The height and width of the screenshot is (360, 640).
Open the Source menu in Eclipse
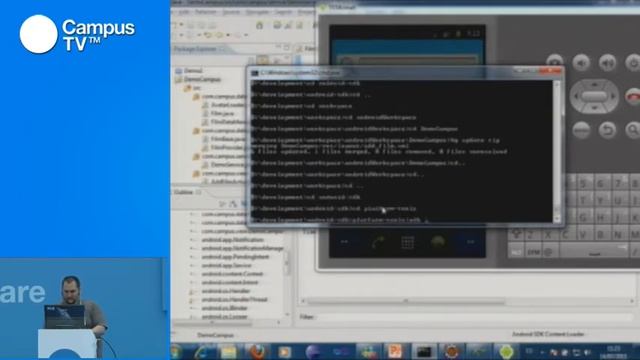pos(231,12)
